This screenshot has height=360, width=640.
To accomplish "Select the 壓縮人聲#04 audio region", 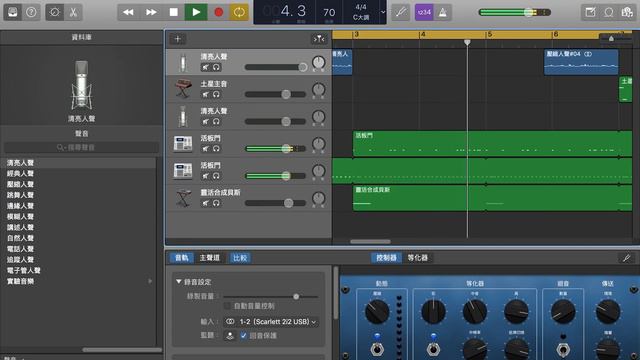I will 581,62.
